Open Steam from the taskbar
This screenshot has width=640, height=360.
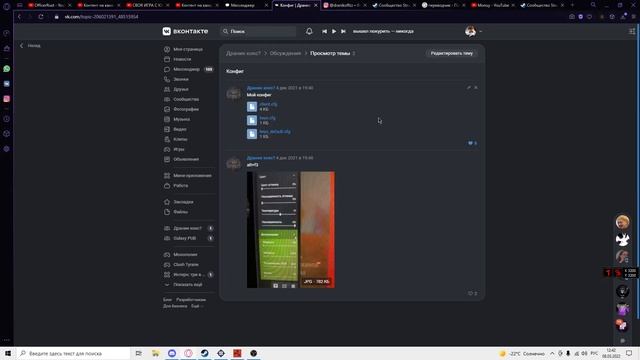pyautogui.click(x=204, y=353)
